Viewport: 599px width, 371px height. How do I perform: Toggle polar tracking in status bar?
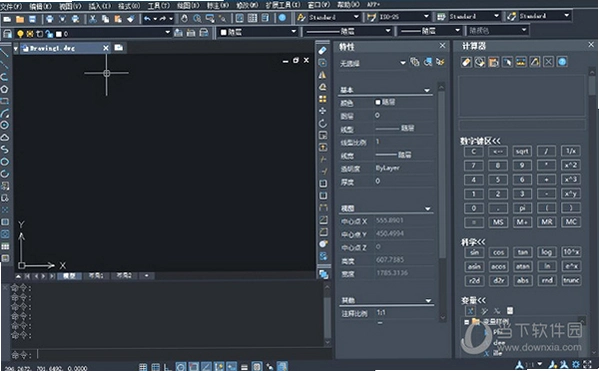point(181,367)
